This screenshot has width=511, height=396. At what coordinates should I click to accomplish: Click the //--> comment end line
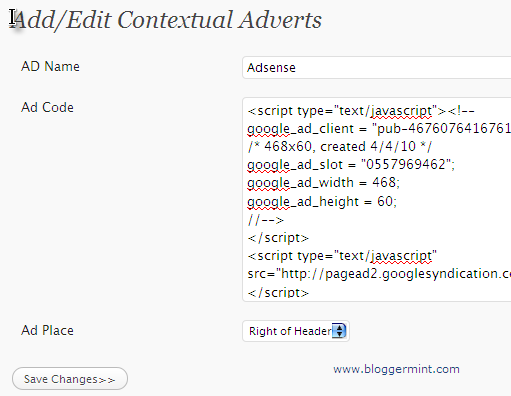[266, 220]
